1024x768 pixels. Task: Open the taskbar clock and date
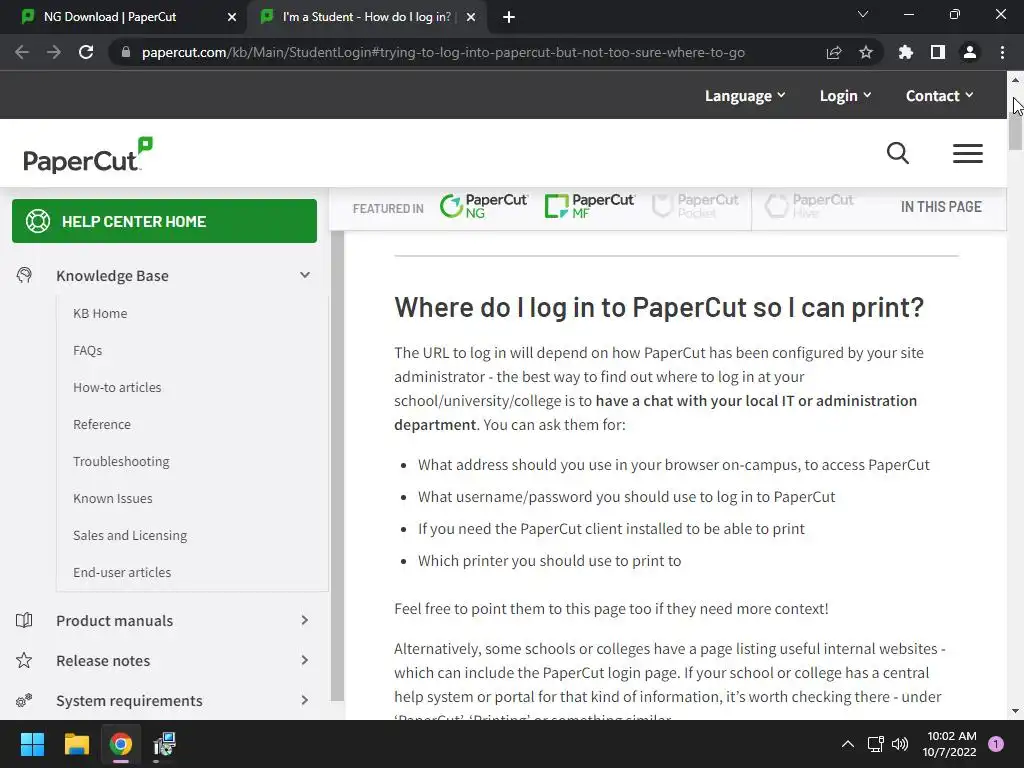tap(950, 744)
